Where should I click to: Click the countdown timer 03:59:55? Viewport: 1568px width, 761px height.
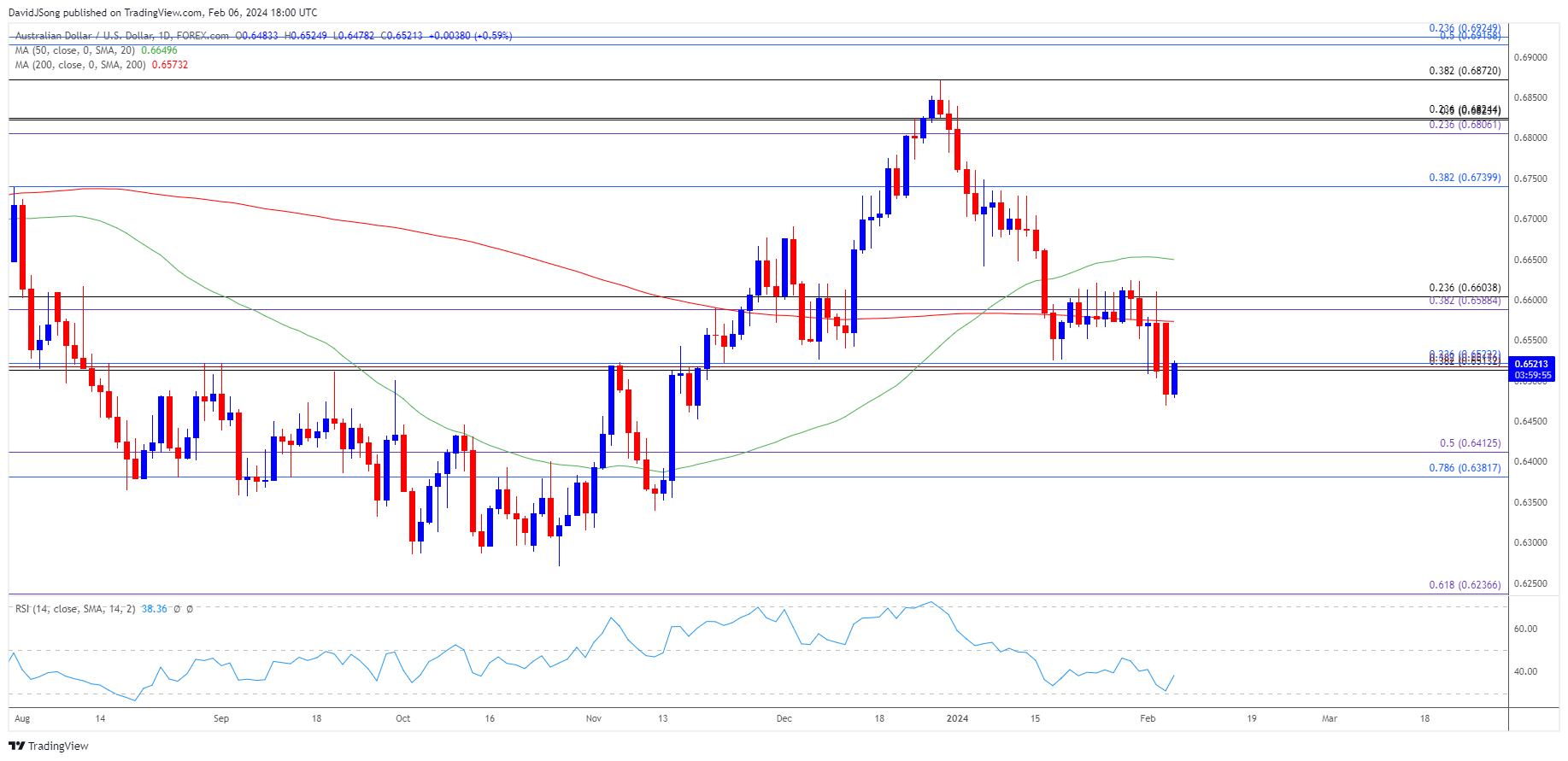coord(1531,376)
